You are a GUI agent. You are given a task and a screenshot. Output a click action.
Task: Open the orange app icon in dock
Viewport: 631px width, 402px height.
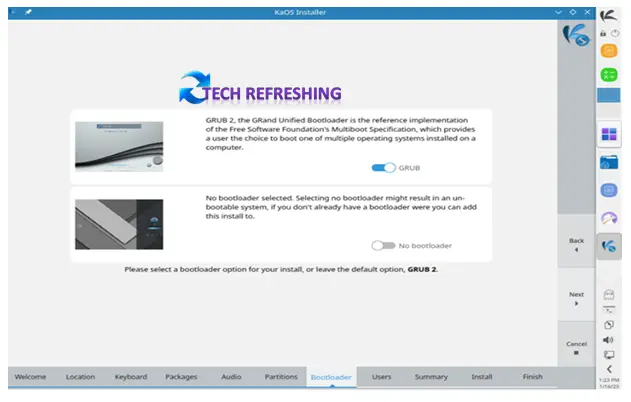(x=609, y=51)
